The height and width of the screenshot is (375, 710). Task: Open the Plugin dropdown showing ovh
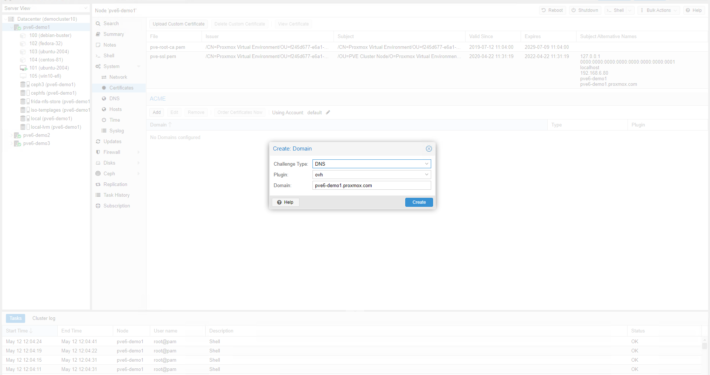426,174
